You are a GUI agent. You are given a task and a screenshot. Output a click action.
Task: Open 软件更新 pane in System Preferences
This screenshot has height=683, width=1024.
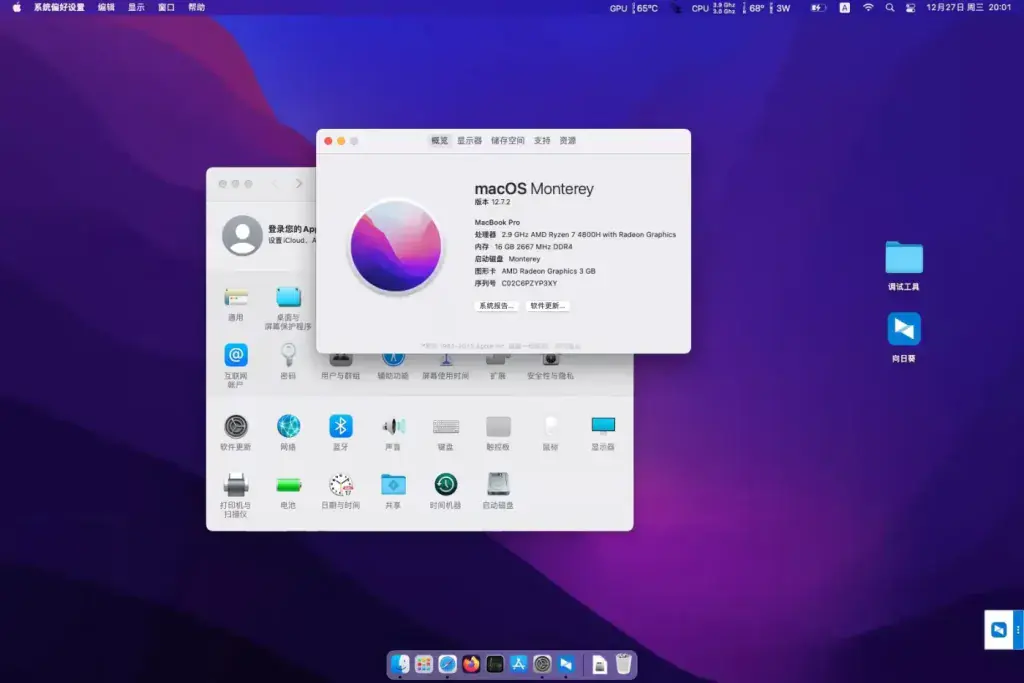(236, 432)
